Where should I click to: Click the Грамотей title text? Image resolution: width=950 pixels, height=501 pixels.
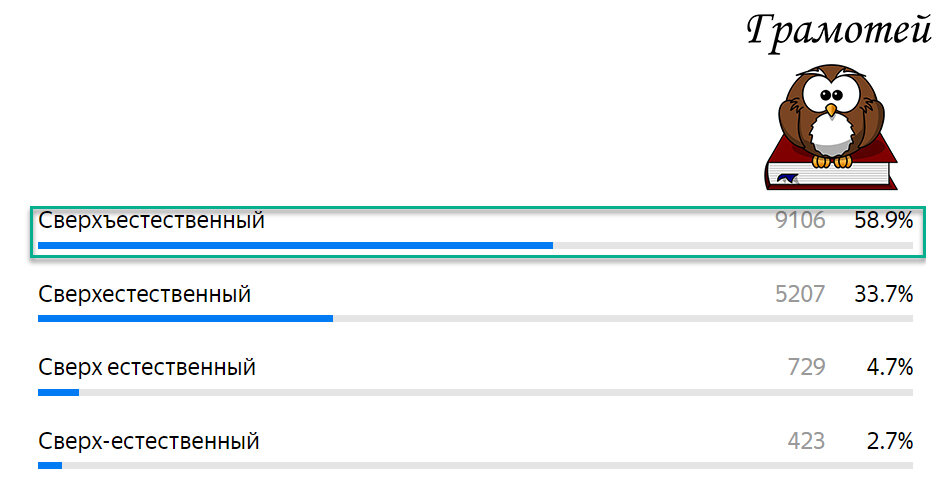coord(838,32)
